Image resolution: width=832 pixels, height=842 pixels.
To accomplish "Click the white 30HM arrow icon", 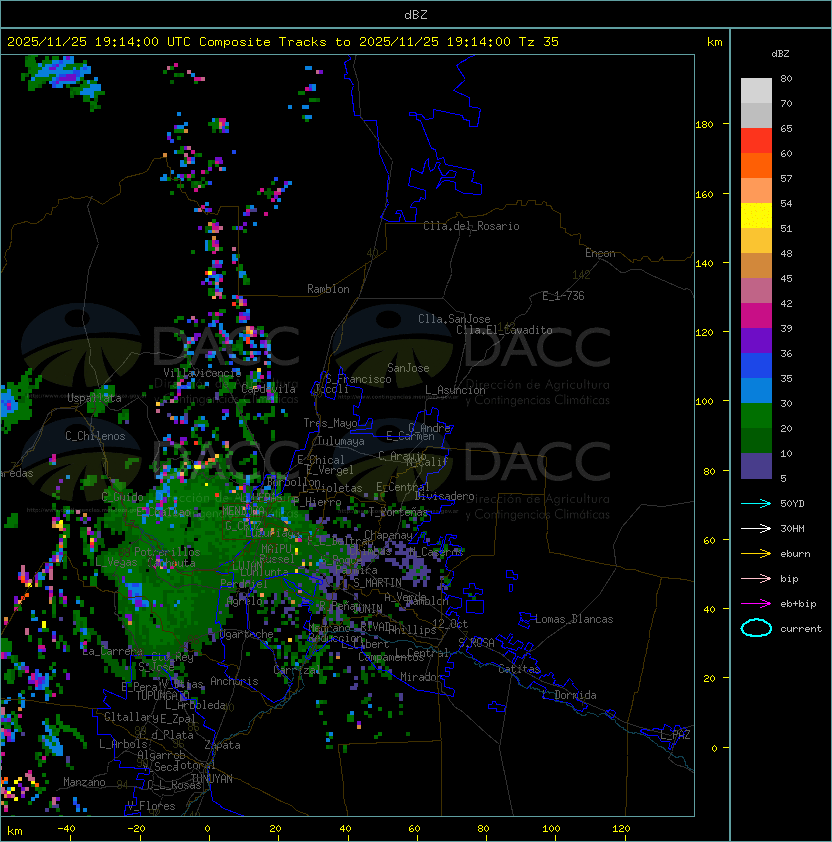I will point(756,528).
